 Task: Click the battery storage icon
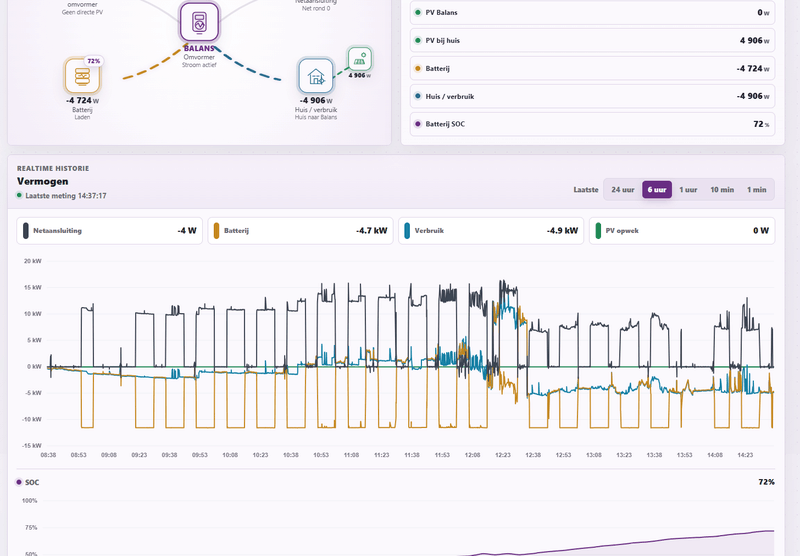[x=82, y=77]
